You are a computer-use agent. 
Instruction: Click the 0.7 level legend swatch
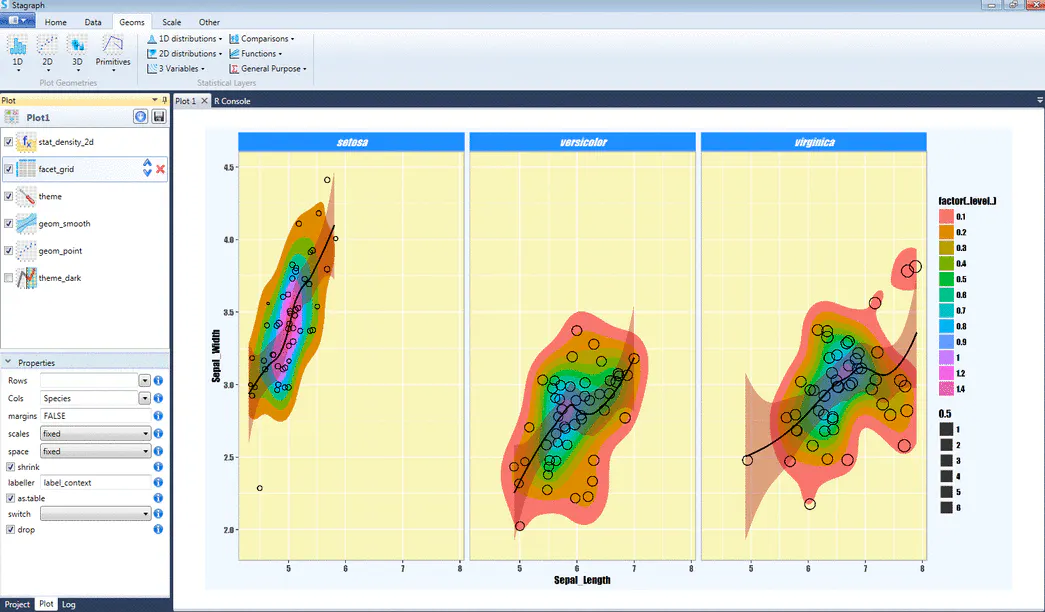tap(946, 311)
